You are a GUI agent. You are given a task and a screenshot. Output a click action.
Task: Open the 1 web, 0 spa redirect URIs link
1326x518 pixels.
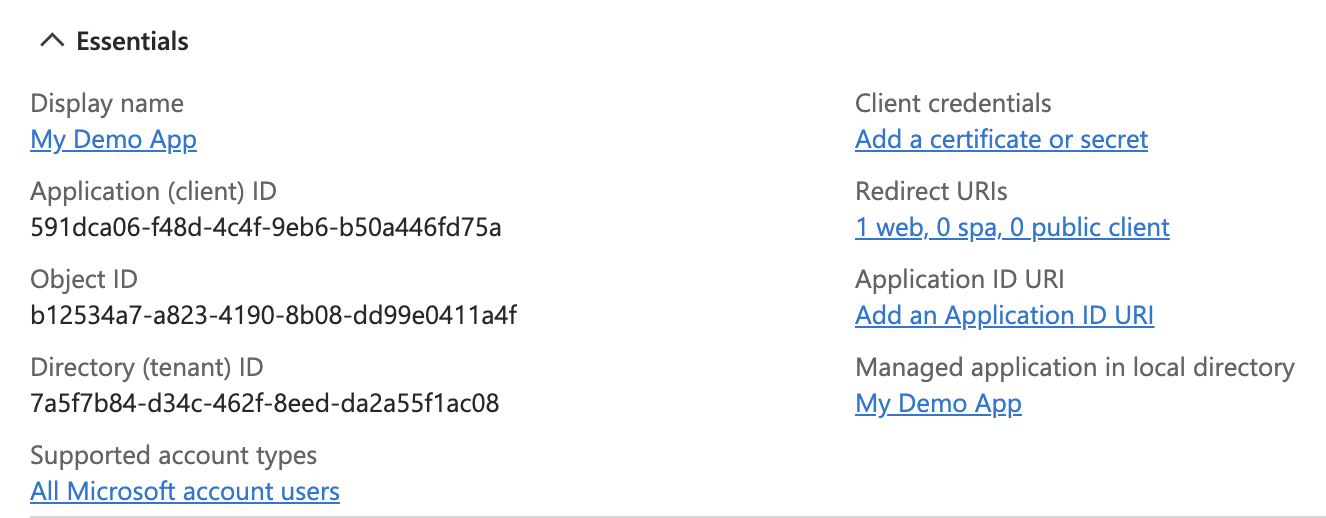point(1012,228)
